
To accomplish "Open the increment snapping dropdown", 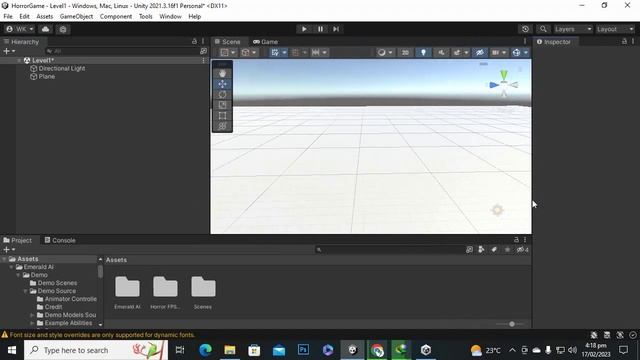I will (320, 52).
